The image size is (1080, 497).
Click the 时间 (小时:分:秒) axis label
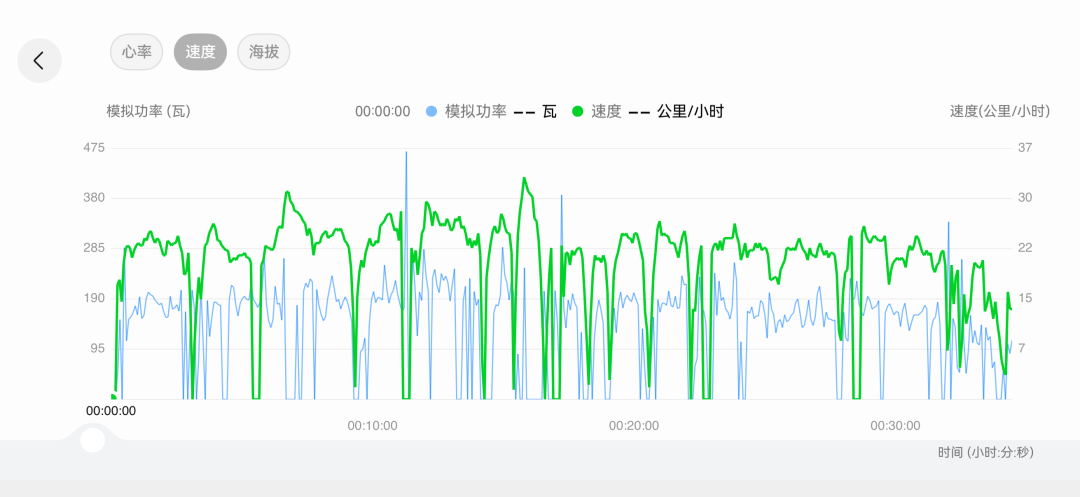[986, 452]
